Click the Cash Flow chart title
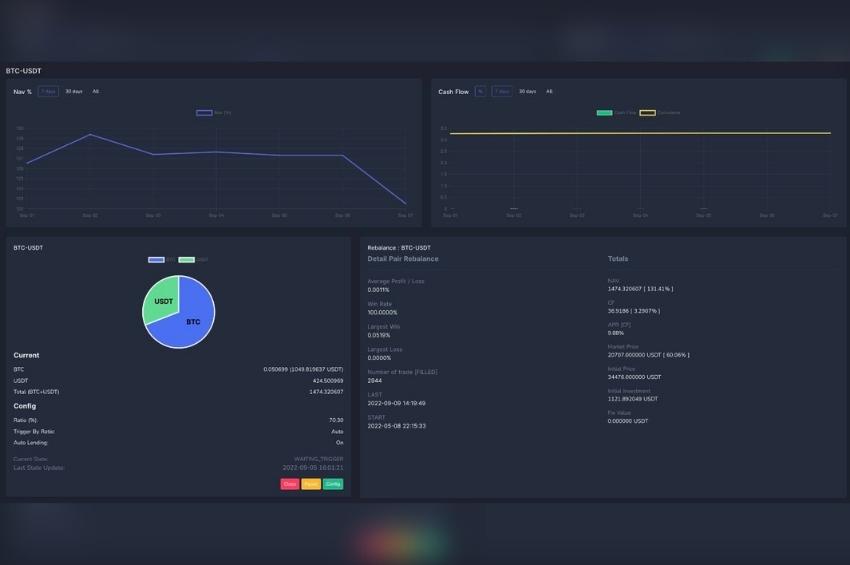Viewport: 850px width, 565px height. click(453, 92)
